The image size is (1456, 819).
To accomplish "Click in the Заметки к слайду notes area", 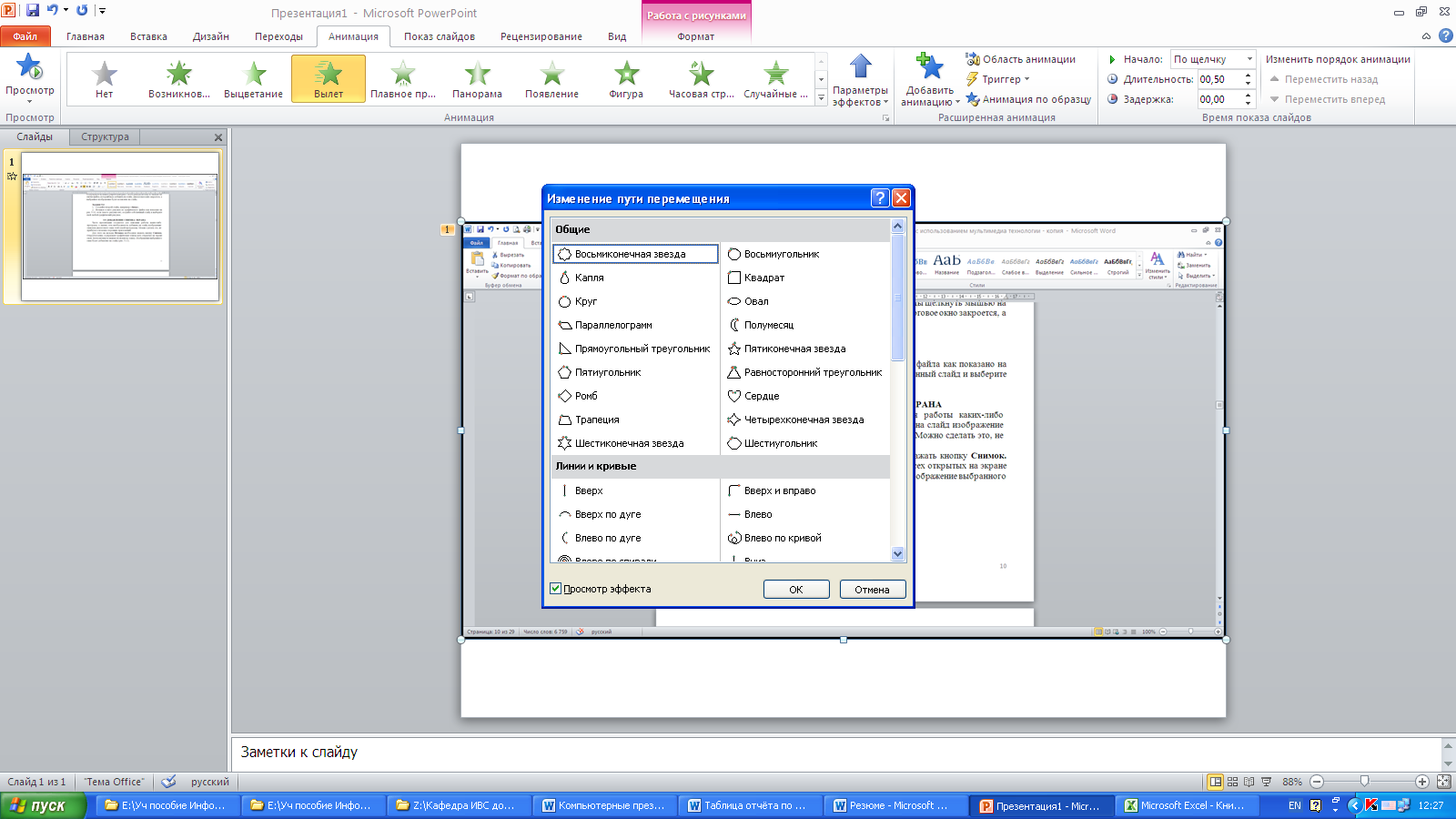I will click(834, 753).
